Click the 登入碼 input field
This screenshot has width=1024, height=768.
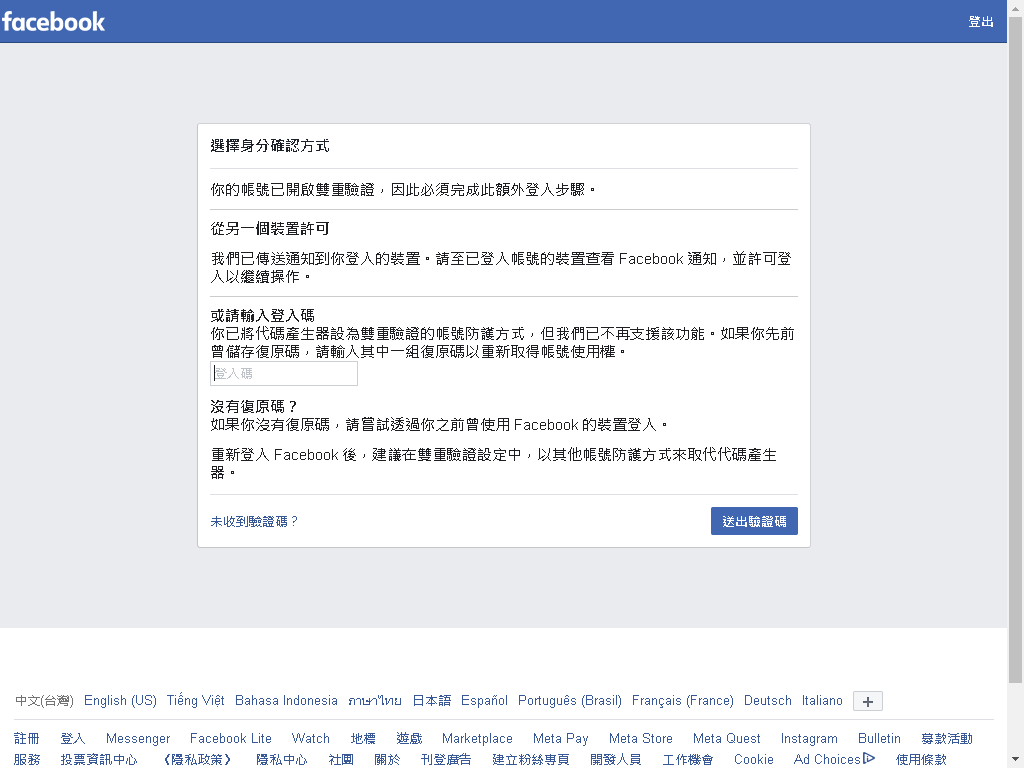(x=283, y=372)
